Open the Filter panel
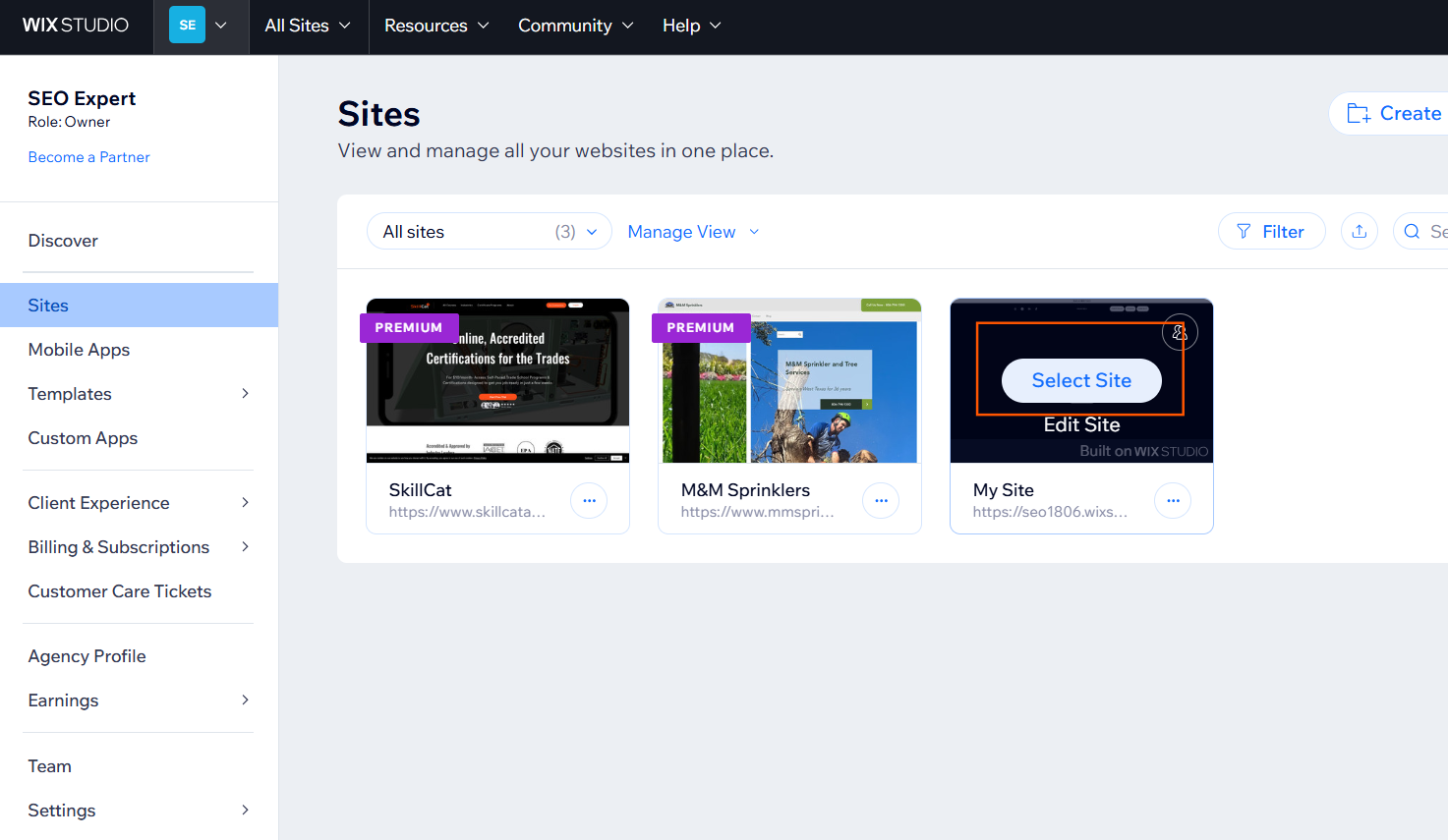This screenshot has height=840, width=1448. pyautogui.click(x=1272, y=231)
